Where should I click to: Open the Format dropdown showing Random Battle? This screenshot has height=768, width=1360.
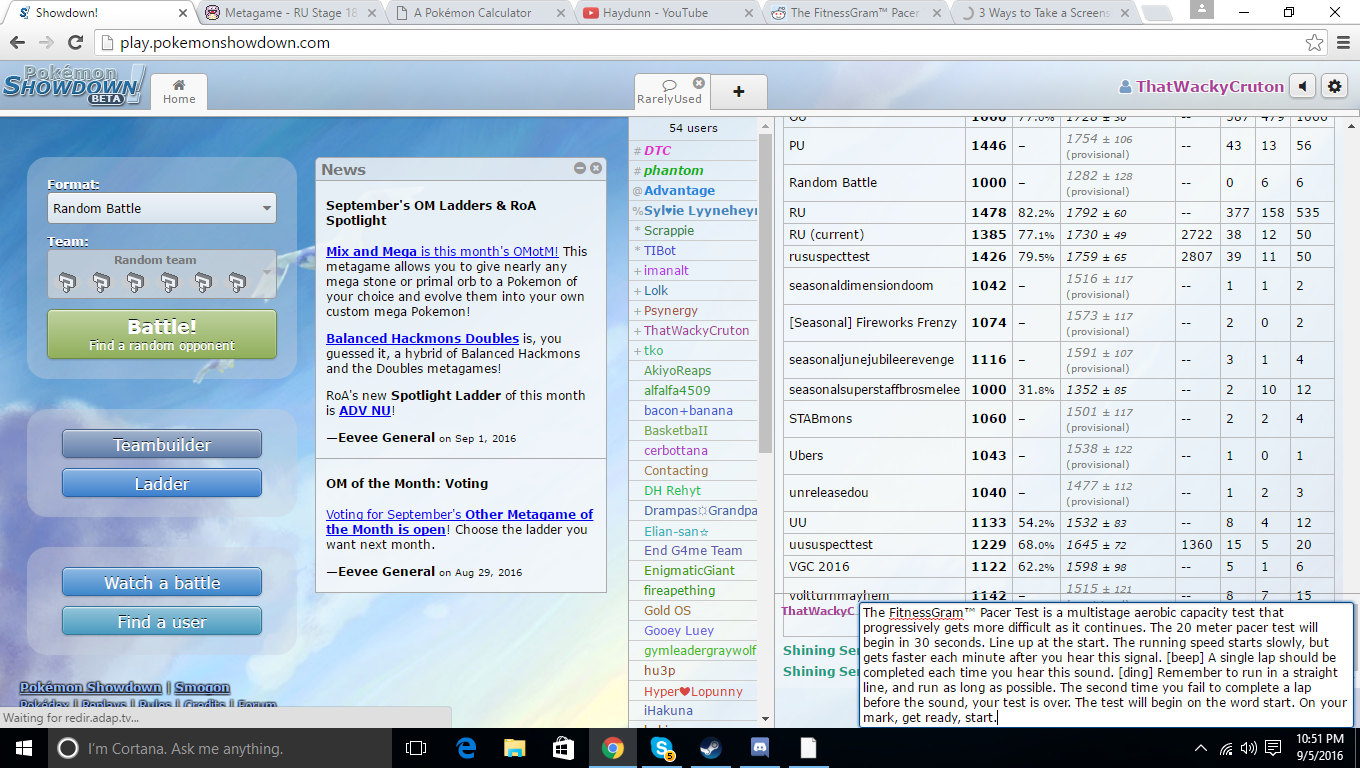162,208
